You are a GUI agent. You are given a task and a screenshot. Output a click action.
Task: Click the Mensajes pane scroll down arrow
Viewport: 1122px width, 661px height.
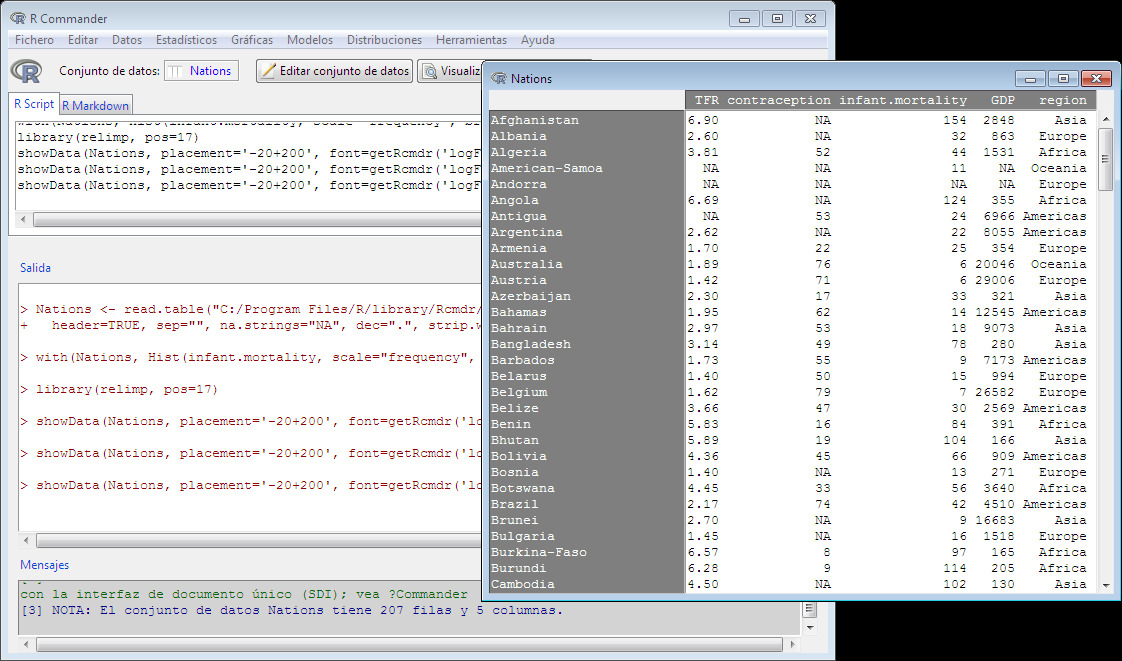tap(810, 627)
